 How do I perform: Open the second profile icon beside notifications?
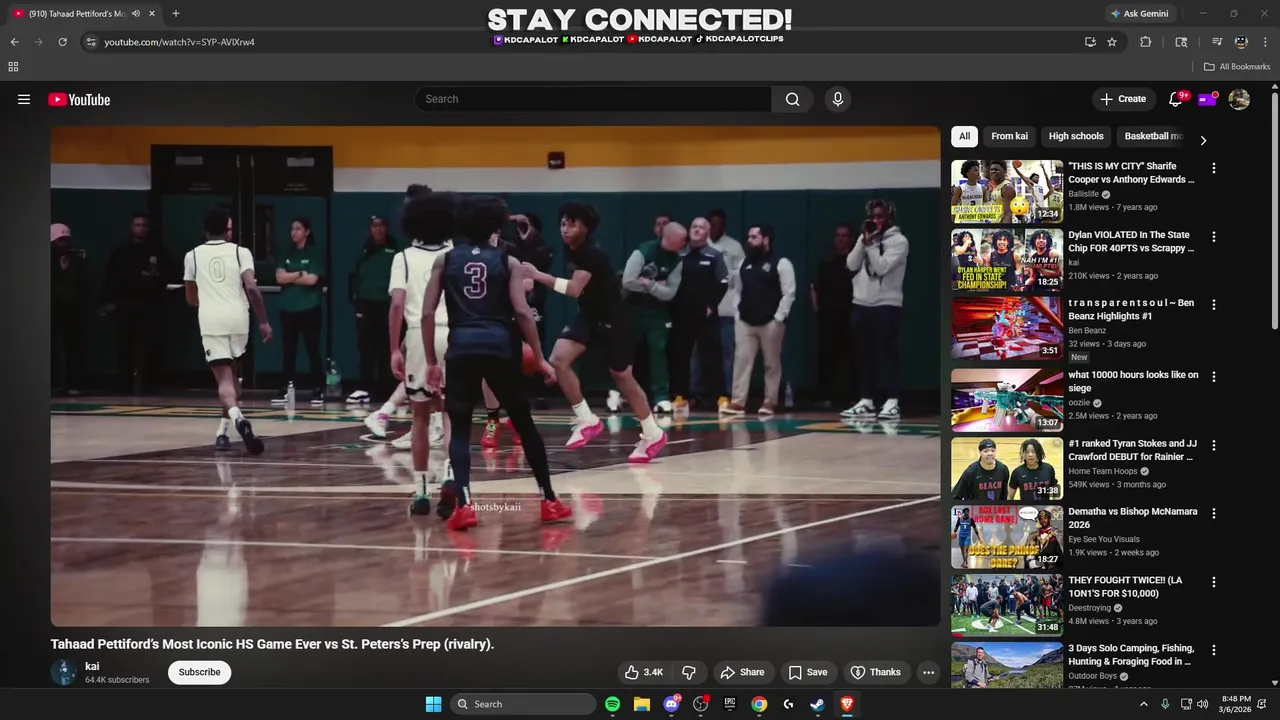click(1208, 99)
